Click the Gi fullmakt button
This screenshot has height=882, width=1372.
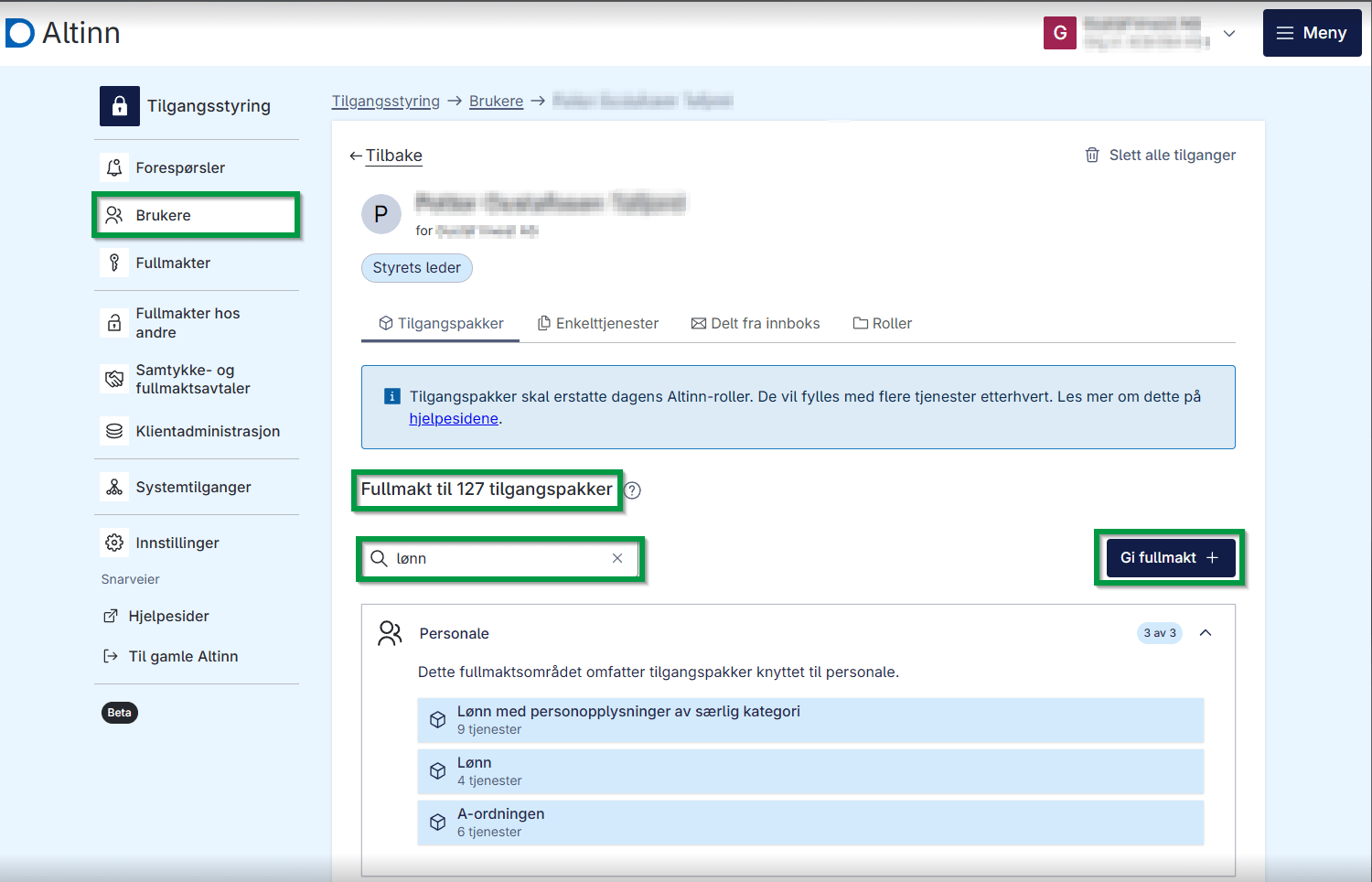pos(1170,557)
